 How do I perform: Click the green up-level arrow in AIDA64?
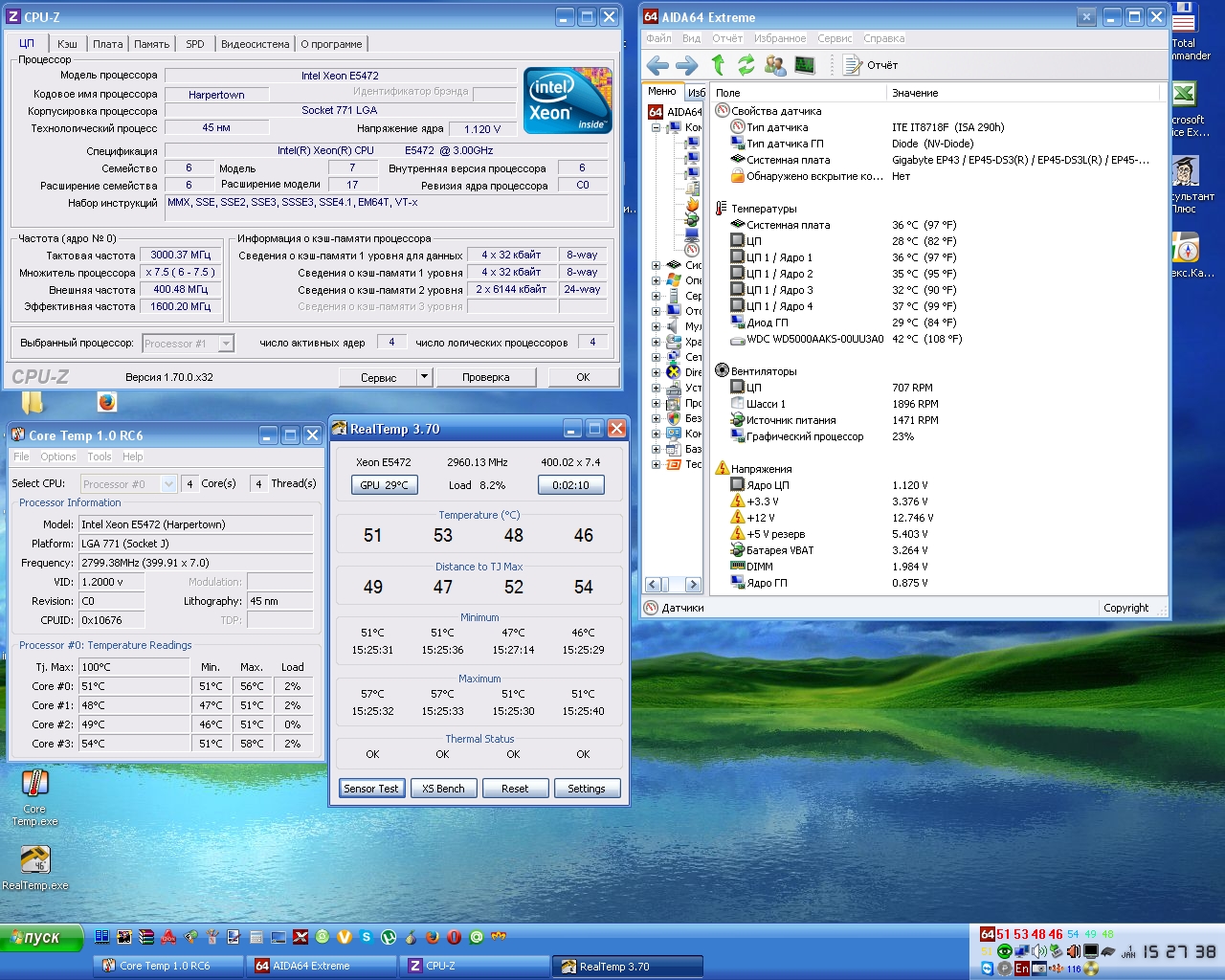click(718, 65)
